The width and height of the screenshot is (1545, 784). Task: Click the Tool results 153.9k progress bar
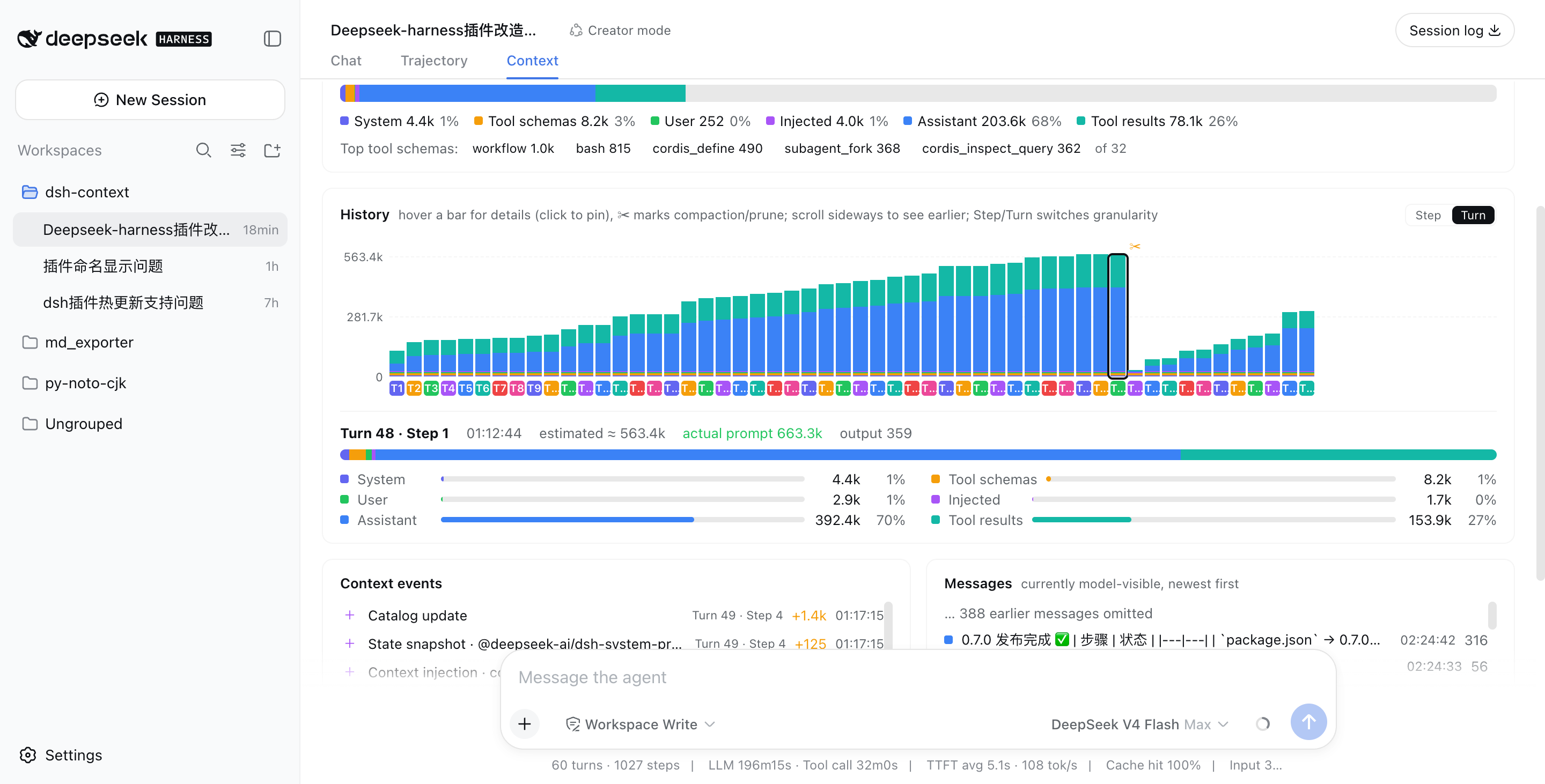[x=1213, y=520]
